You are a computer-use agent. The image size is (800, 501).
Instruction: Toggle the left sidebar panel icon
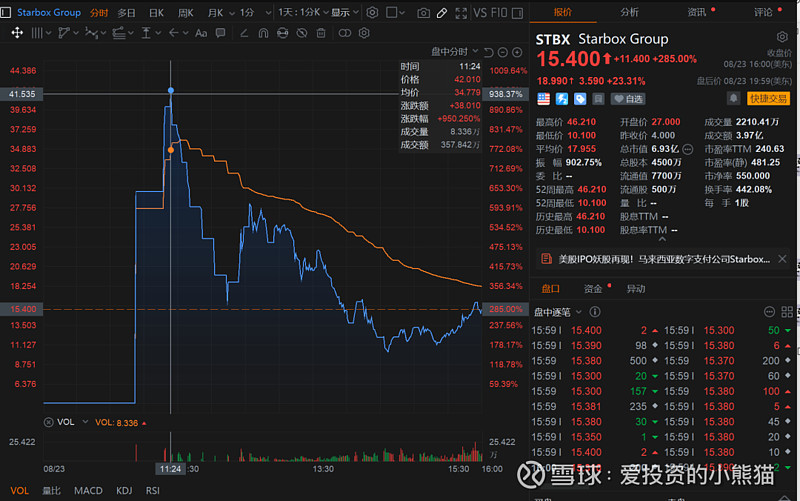click(6, 12)
